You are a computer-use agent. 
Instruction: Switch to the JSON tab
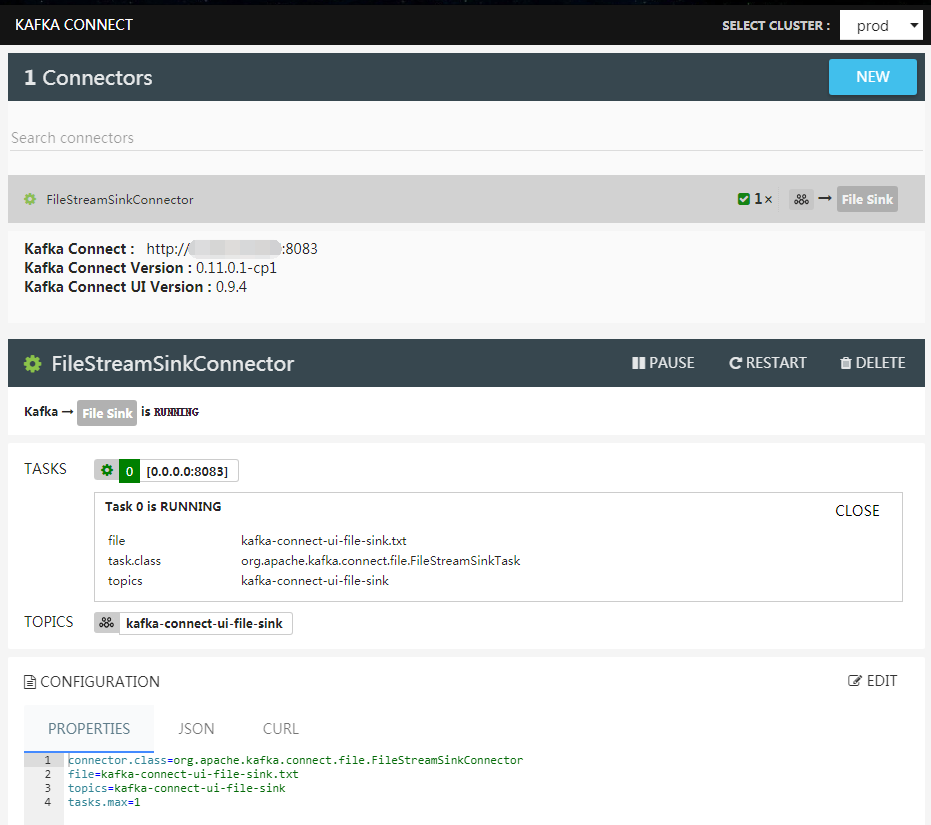(196, 729)
